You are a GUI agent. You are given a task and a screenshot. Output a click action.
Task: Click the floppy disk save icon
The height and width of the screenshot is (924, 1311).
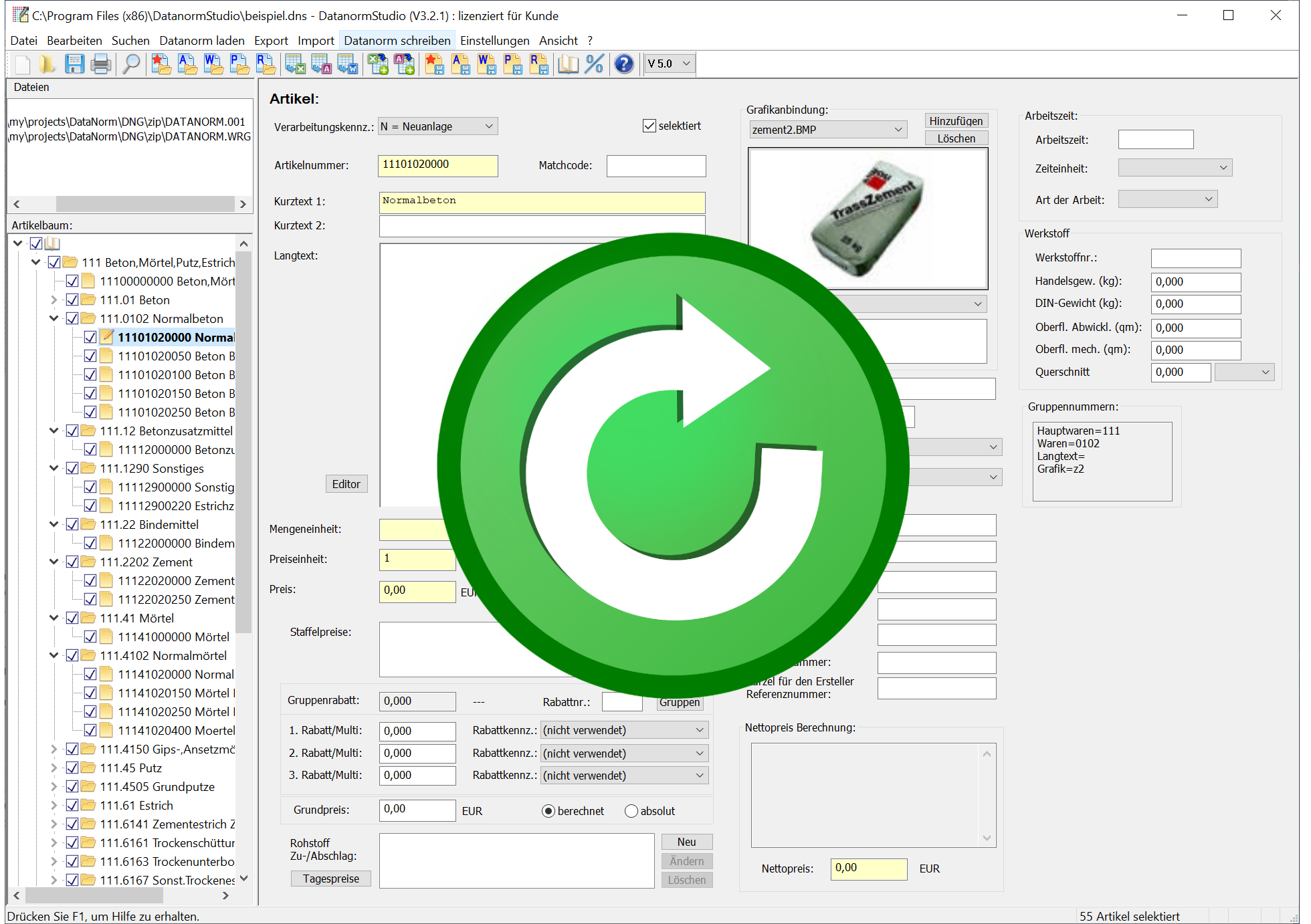click(x=74, y=64)
